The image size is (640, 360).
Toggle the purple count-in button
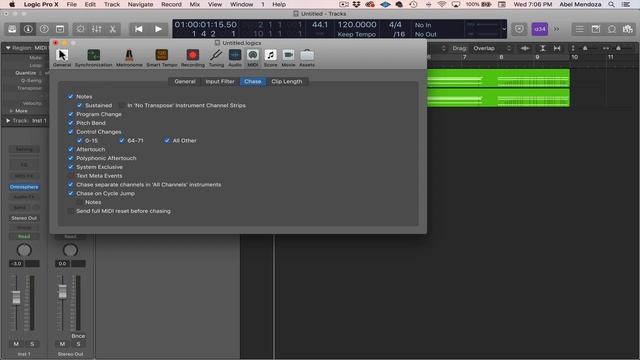click(540, 29)
